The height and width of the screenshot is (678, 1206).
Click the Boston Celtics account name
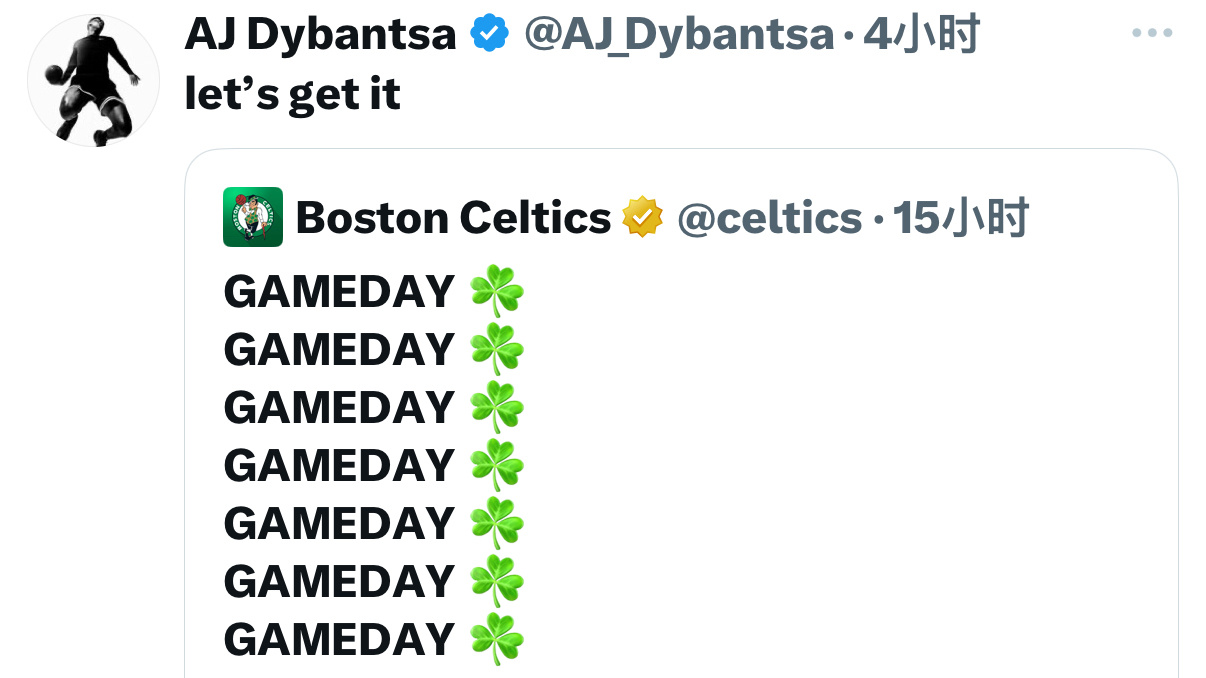point(453,217)
